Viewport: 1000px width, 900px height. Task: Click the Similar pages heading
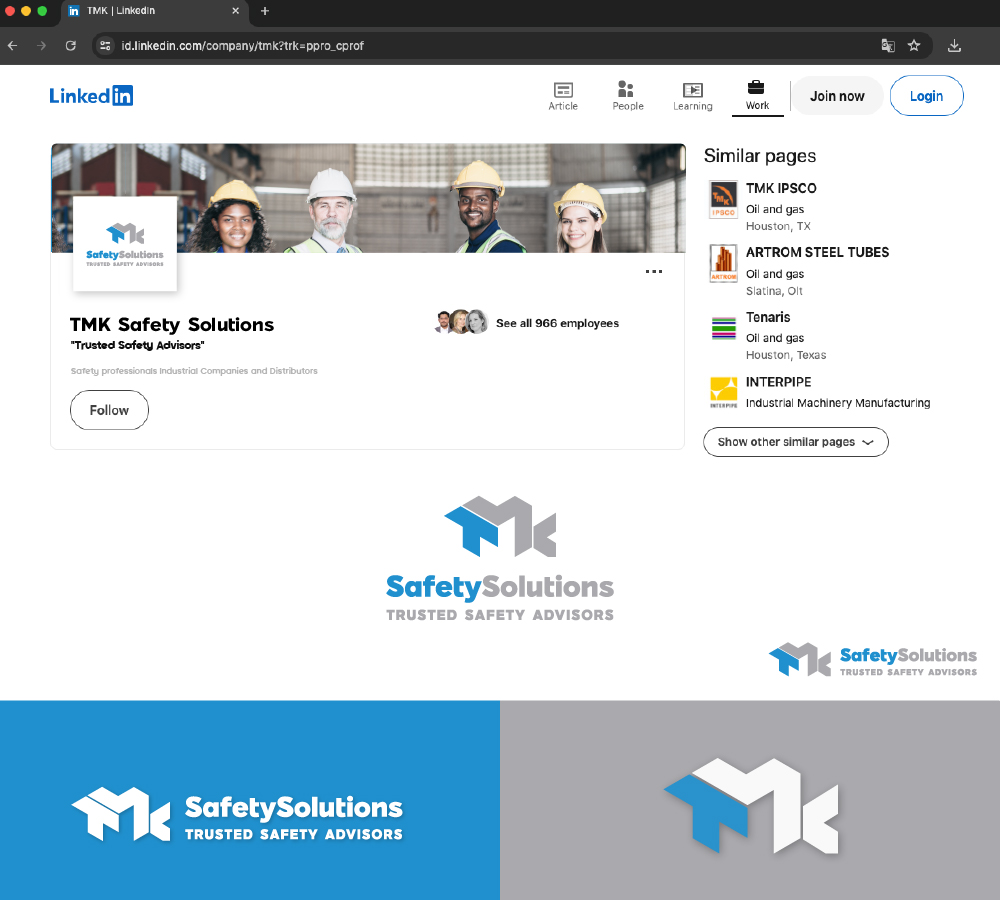point(760,156)
